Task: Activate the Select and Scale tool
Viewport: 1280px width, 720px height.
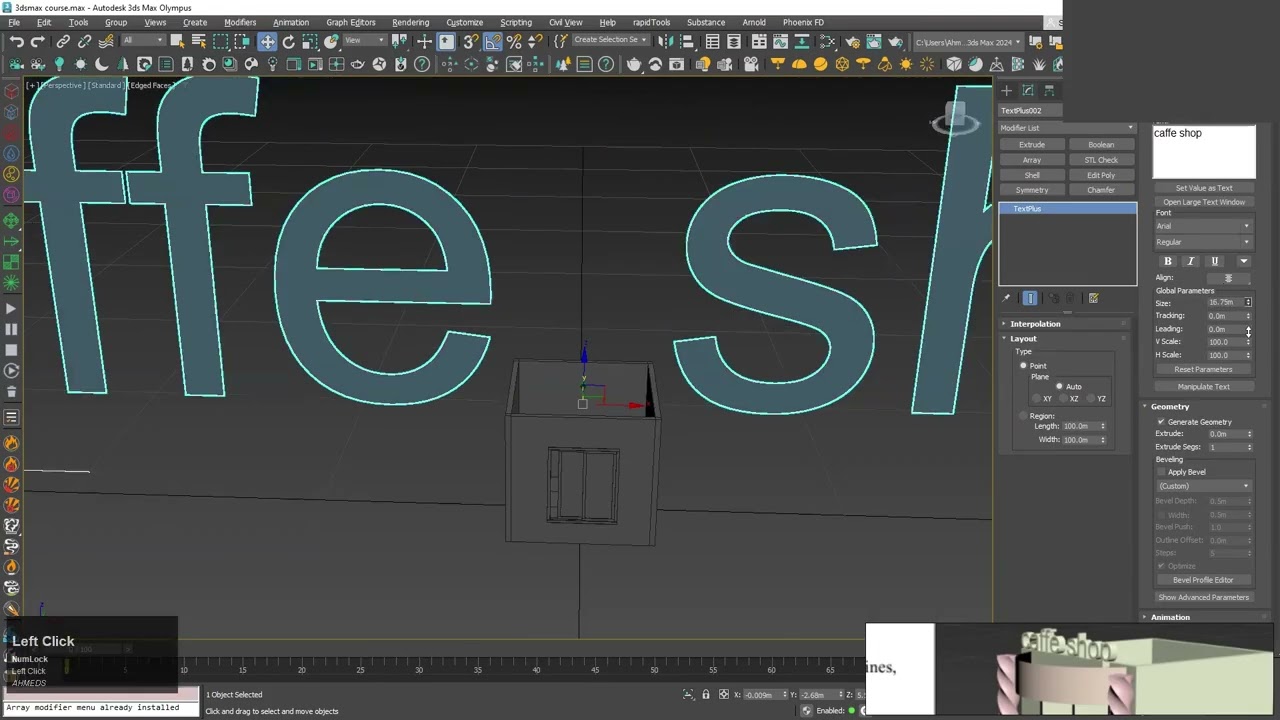Action: 310,41
